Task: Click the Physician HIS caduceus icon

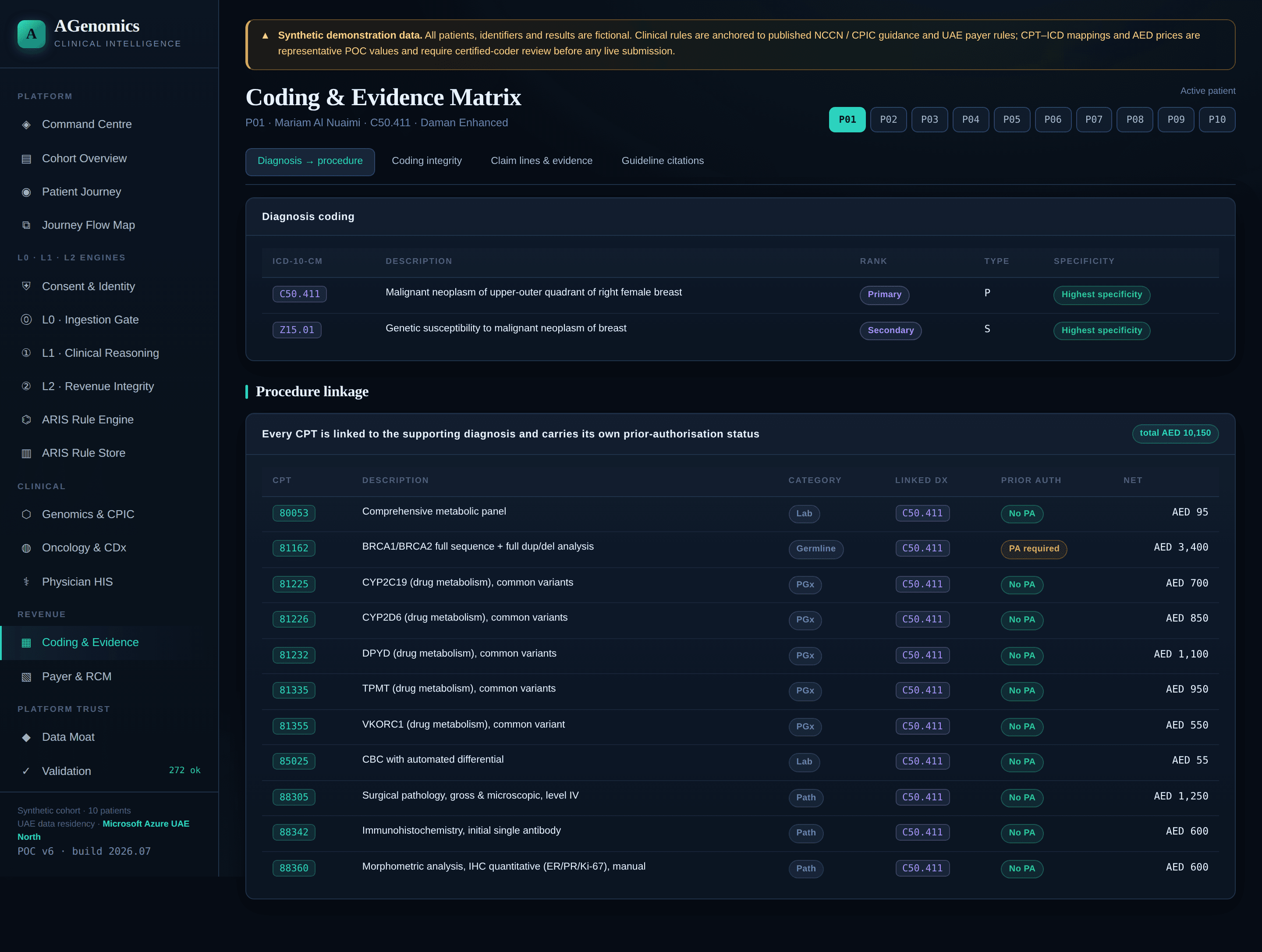Action: click(x=26, y=582)
